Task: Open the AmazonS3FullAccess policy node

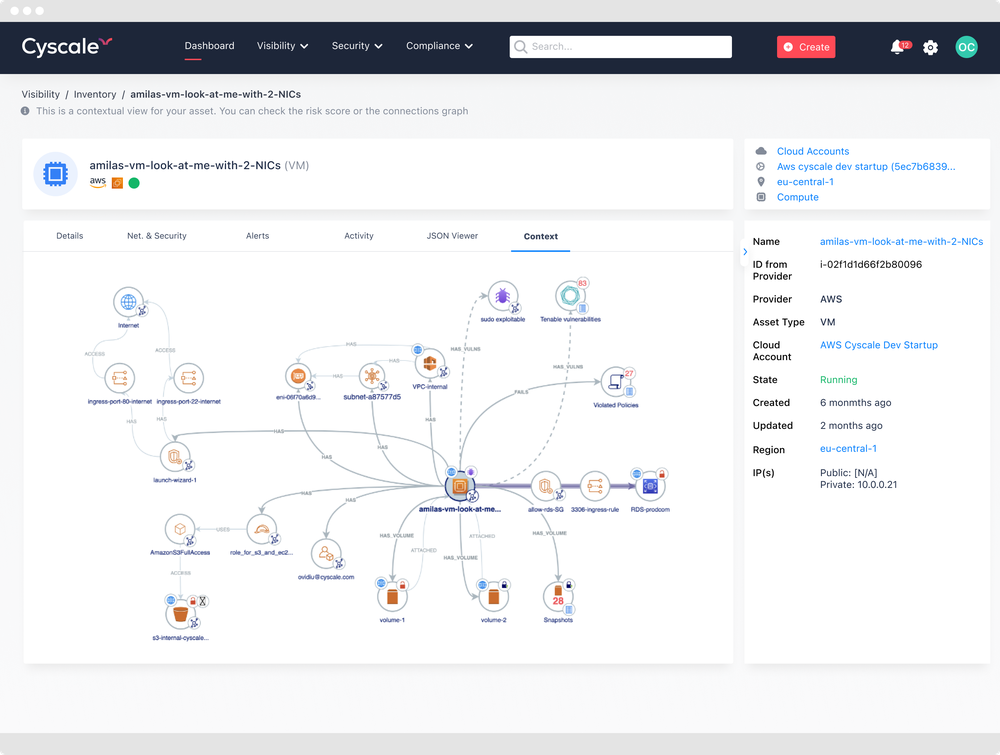Action: point(180,530)
